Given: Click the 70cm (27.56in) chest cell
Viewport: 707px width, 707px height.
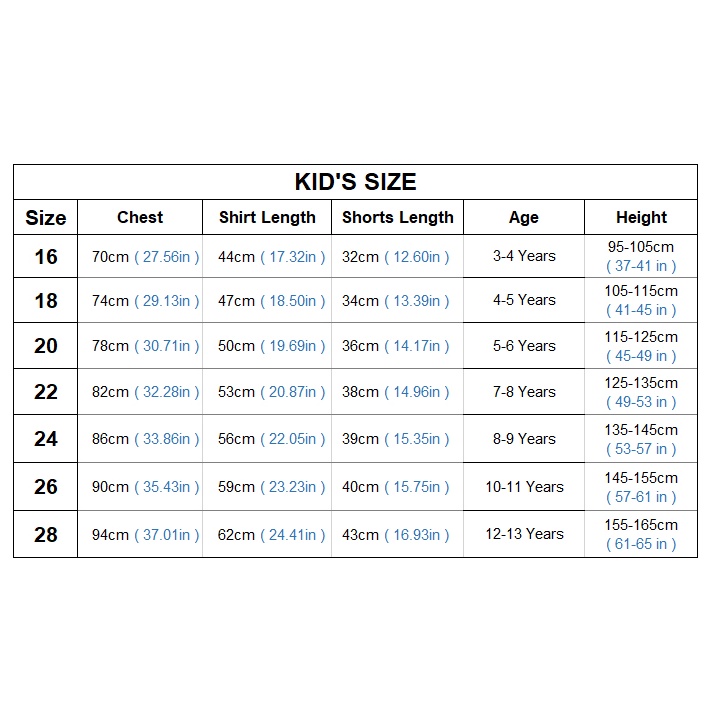Looking at the screenshot, I should tap(145, 257).
